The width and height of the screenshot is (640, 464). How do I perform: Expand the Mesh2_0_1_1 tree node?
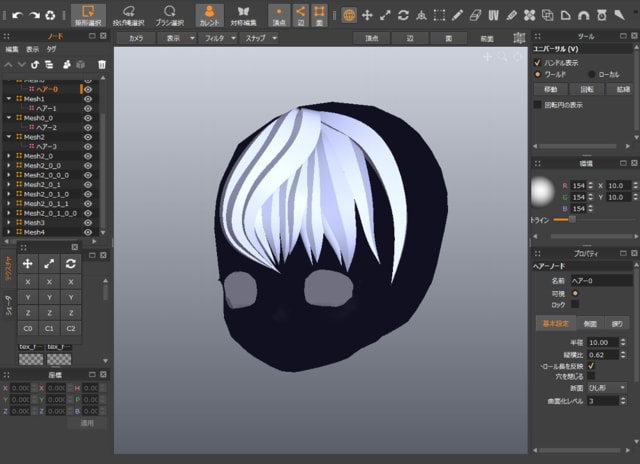(x=9, y=203)
